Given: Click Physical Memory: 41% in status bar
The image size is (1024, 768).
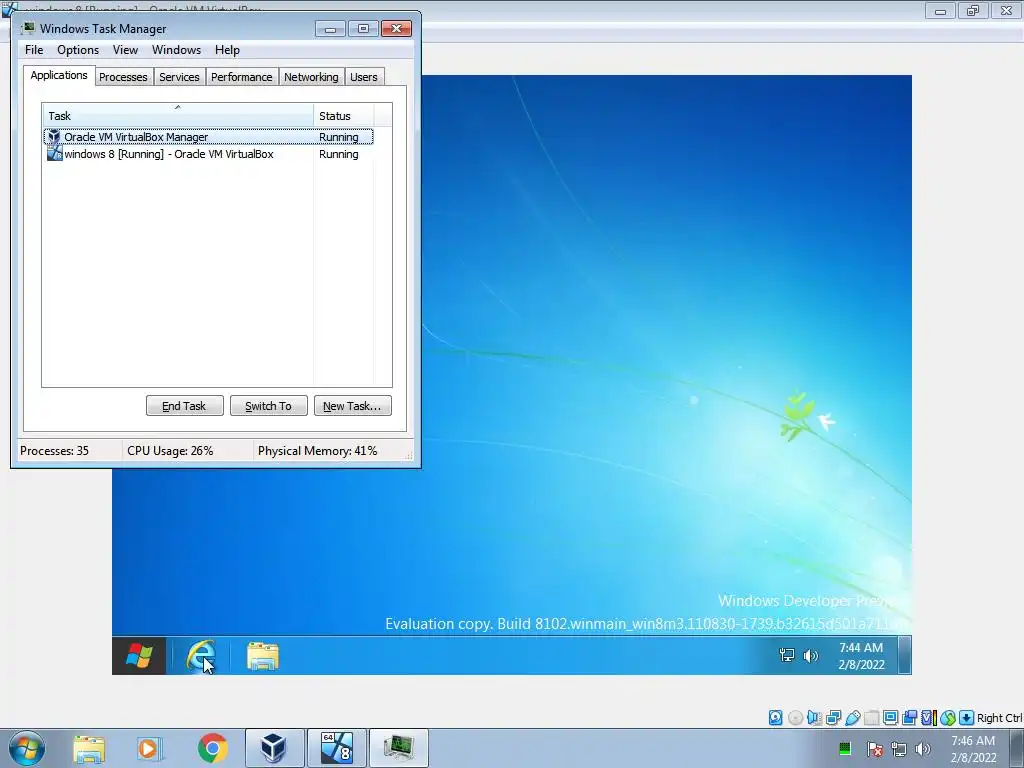Looking at the screenshot, I should pos(317,451).
